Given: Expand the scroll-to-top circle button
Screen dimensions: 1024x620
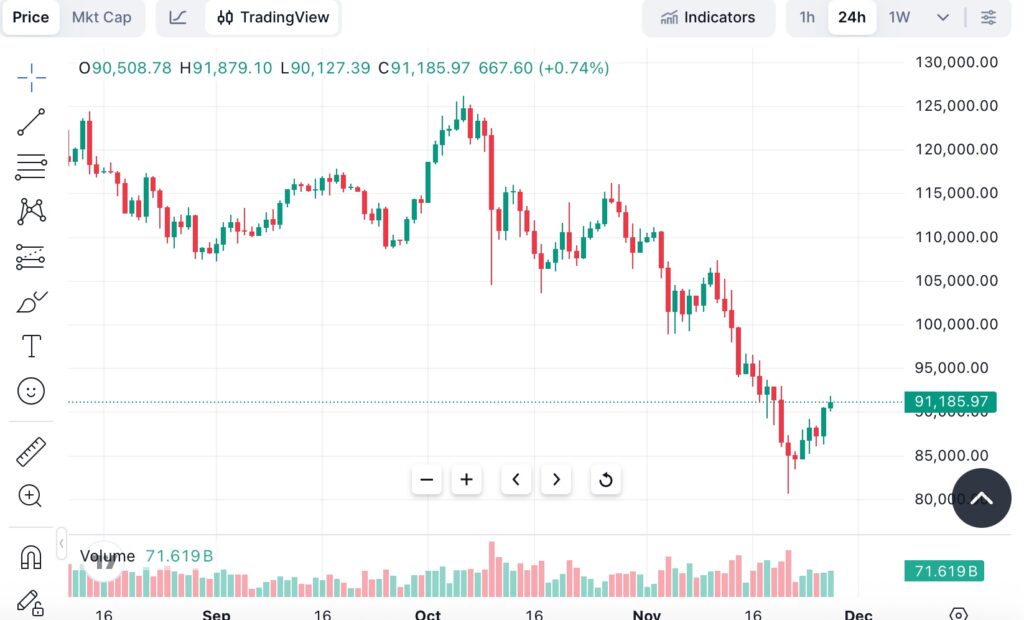Looking at the screenshot, I should coord(981,497).
